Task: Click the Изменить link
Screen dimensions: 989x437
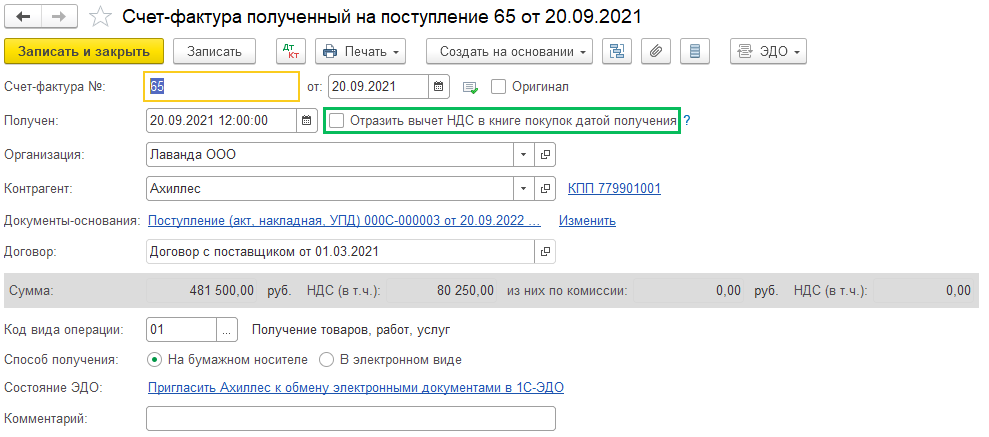Action: click(587, 221)
